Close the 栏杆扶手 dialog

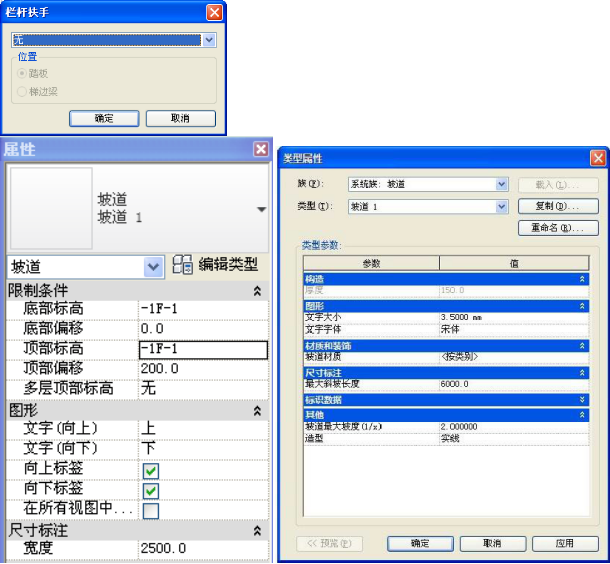(x=214, y=12)
